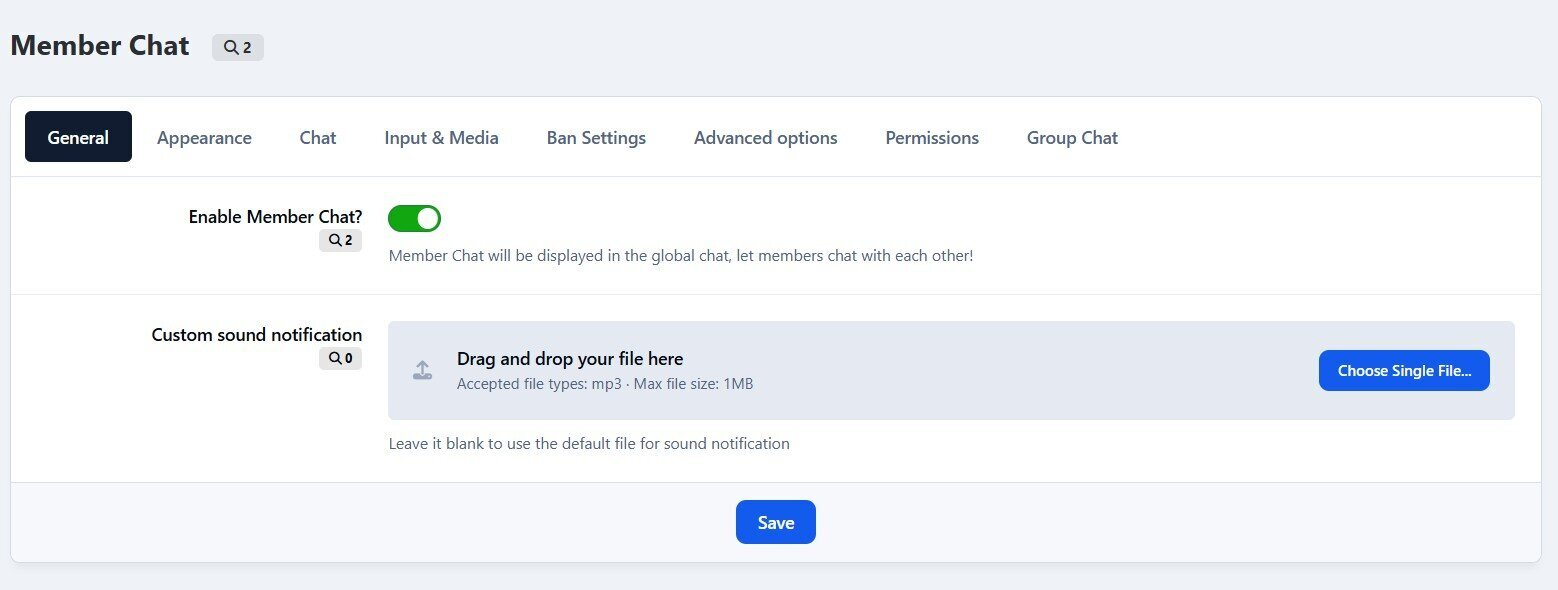The width and height of the screenshot is (1558, 590).
Task: Open the Chat tab
Action: point(317,138)
